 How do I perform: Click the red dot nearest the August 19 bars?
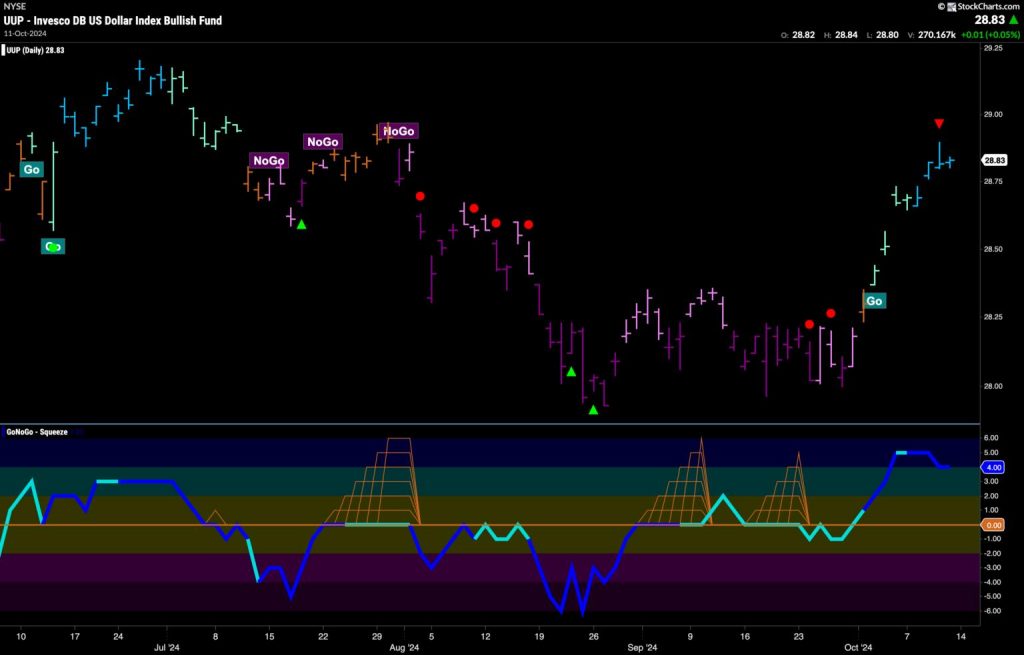pos(528,225)
